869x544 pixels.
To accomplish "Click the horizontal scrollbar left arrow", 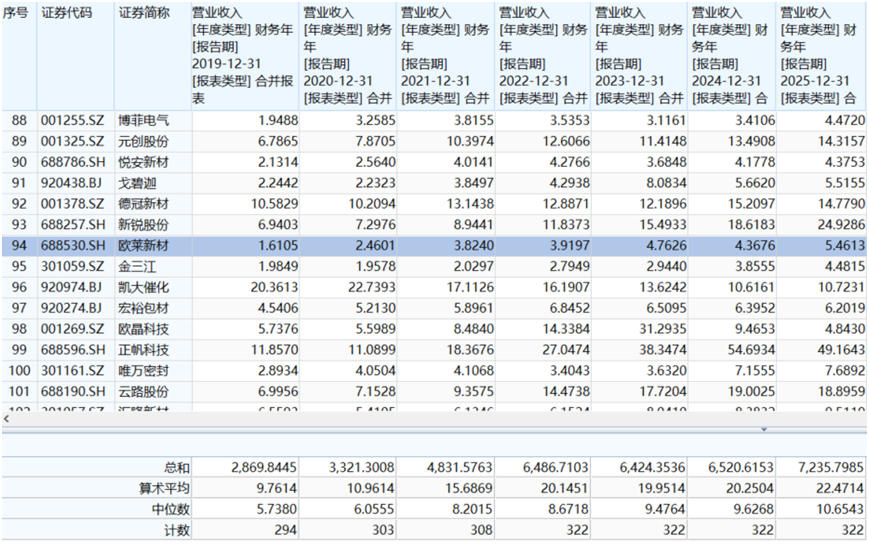I will [x=7, y=419].
